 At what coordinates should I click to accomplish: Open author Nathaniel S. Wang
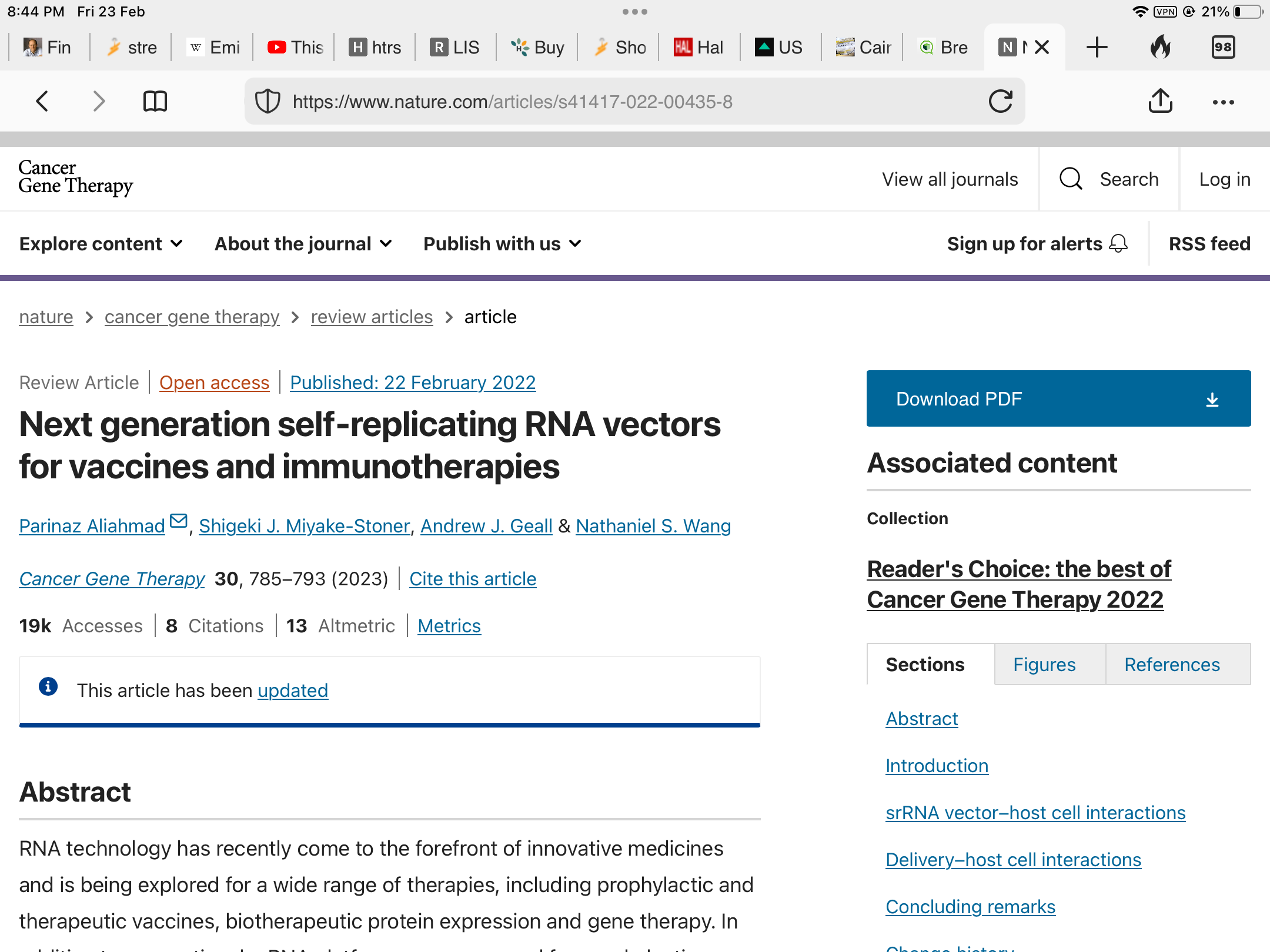coord(653,526)
